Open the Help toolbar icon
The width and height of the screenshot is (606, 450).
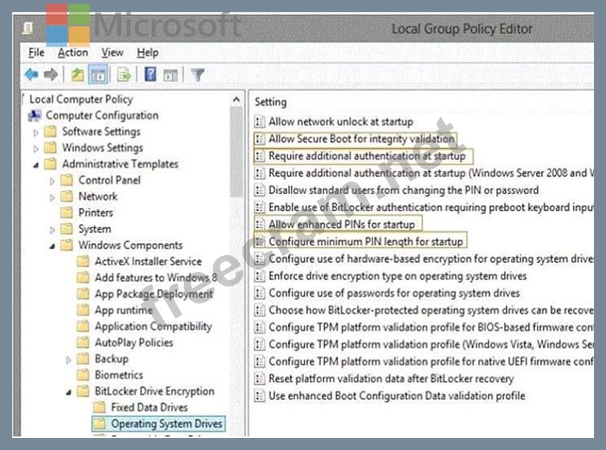150,74
